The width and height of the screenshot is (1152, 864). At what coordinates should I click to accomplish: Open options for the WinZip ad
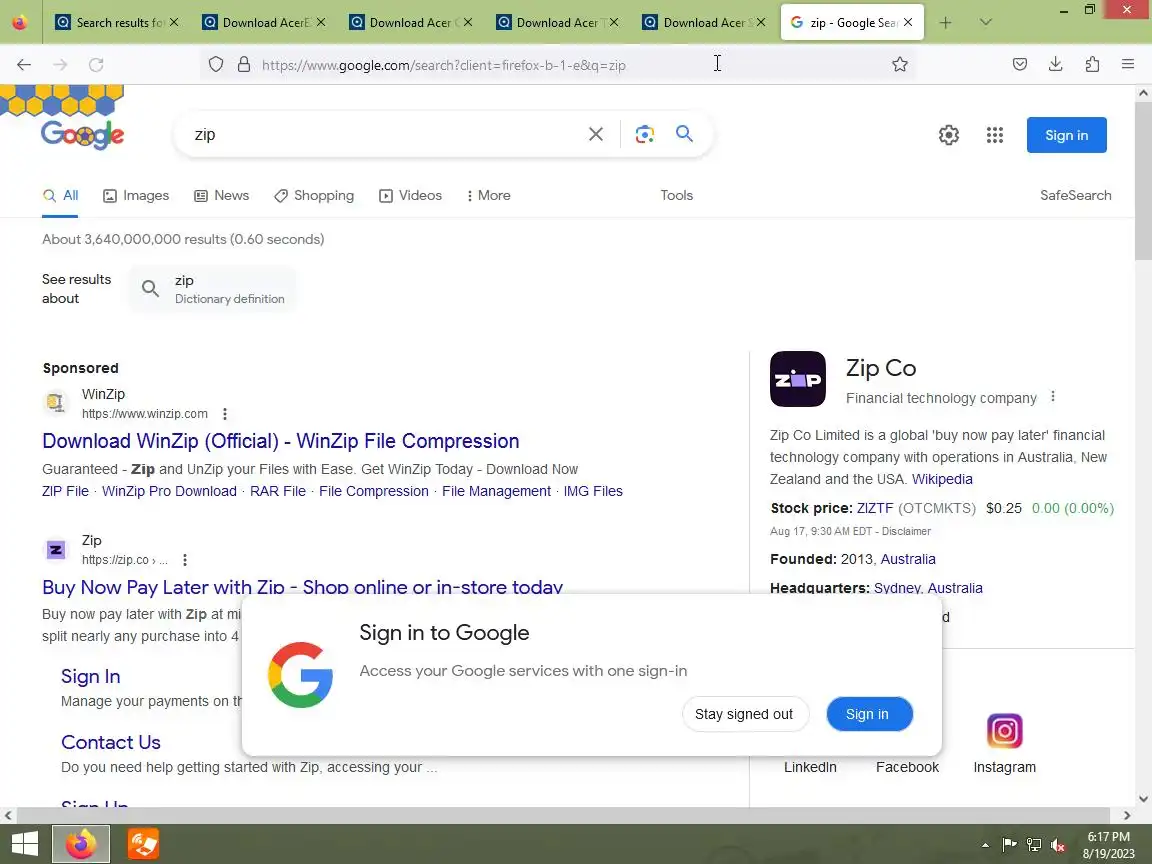225,414
